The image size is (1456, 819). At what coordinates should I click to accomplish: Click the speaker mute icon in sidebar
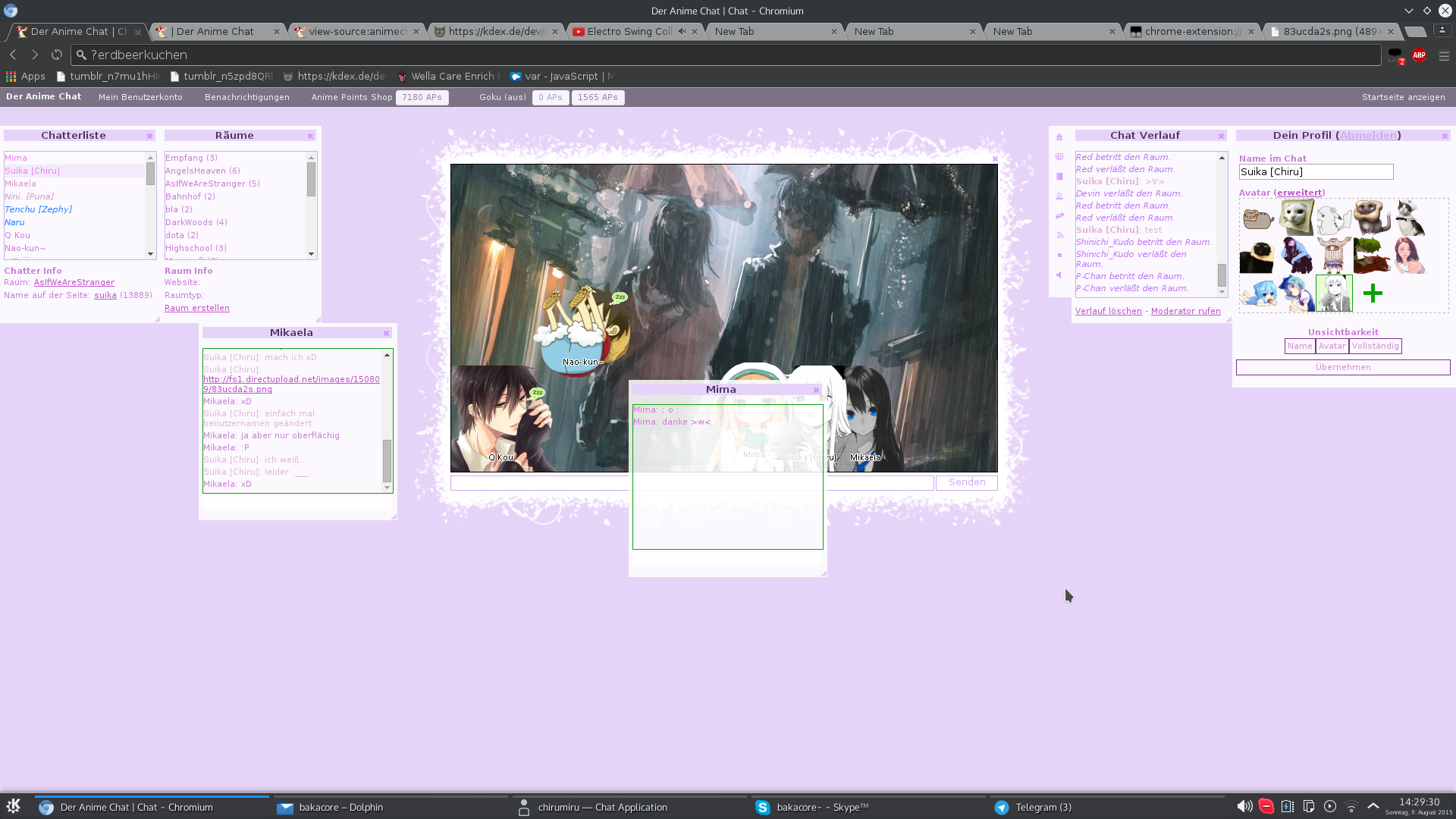point(1059,275)
